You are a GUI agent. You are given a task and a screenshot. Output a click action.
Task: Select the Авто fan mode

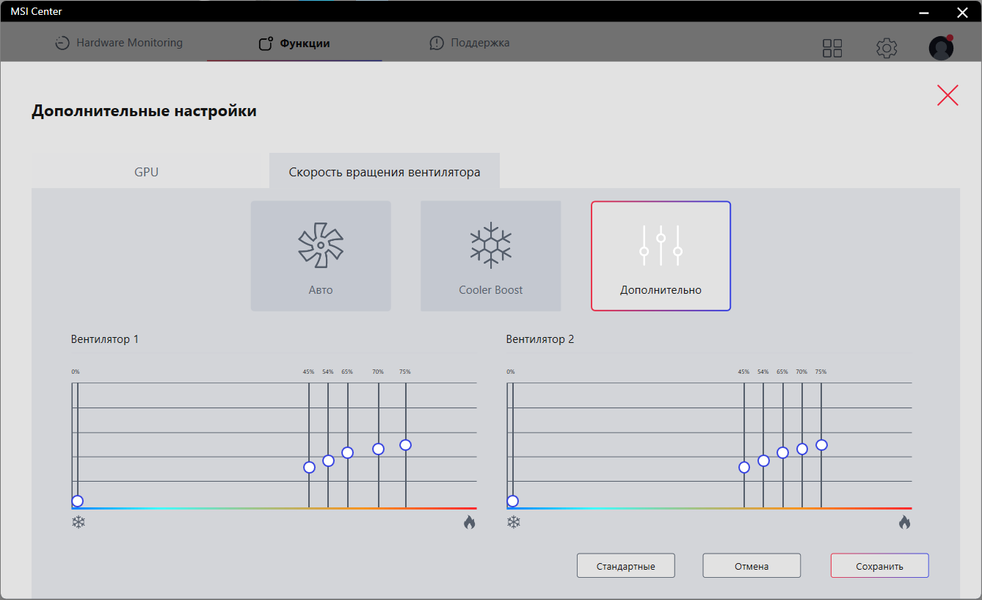(x=321, y=256)
